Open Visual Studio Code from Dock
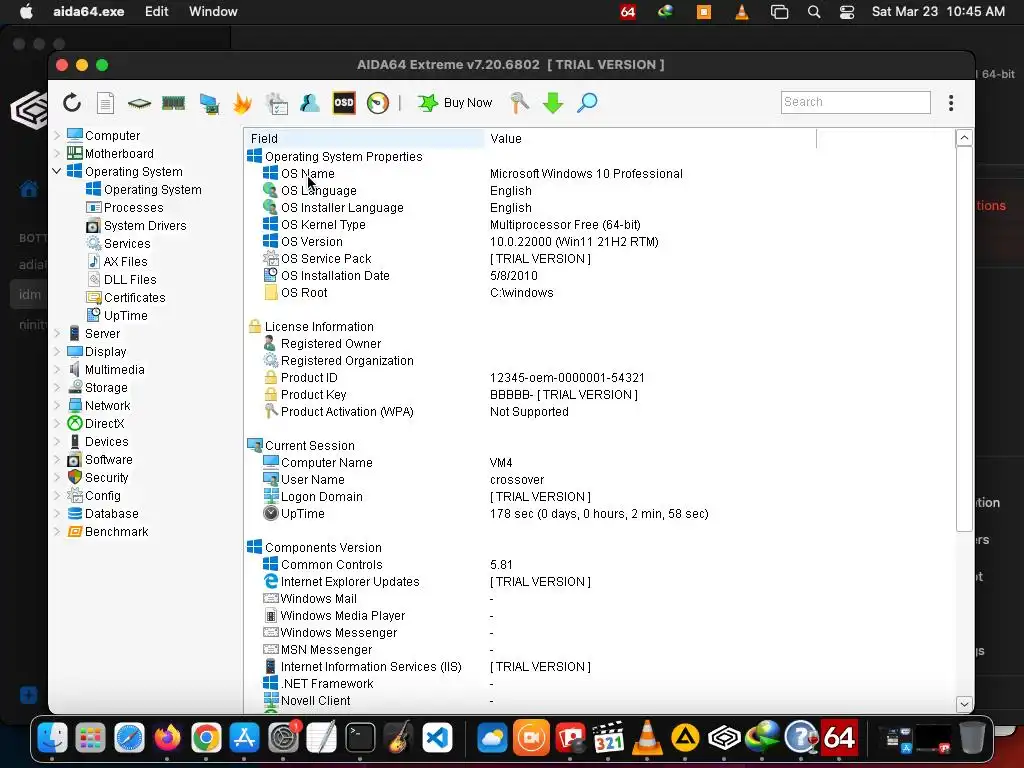The width and height of the screenshot is (1024, 768). click(437, 739)
